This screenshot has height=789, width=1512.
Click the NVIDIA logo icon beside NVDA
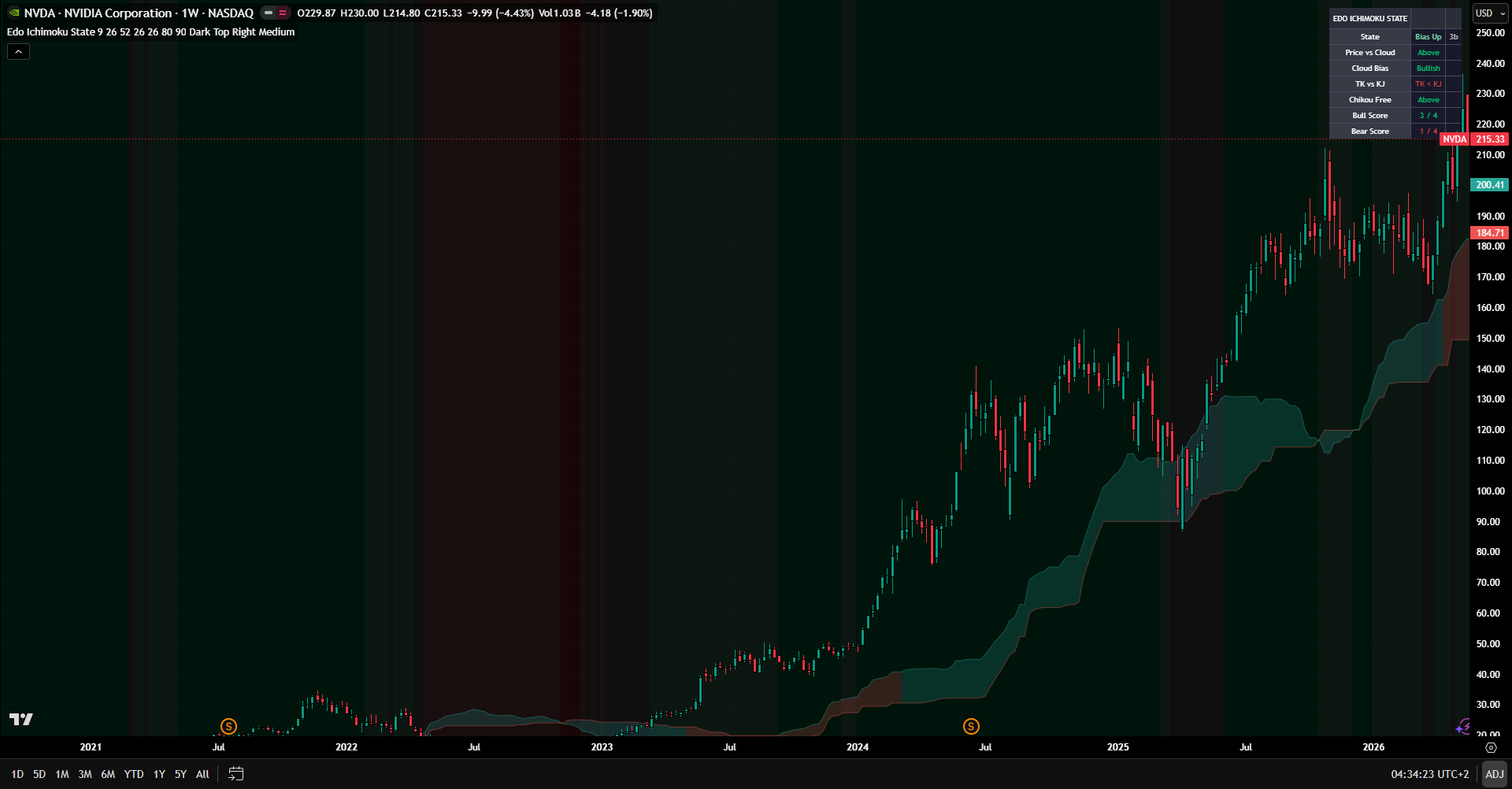coord(13,13)
